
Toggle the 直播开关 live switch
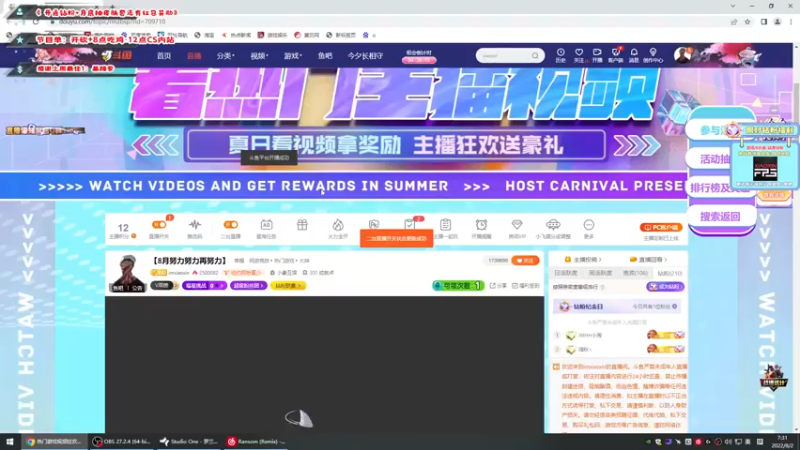tap(159, 224)
